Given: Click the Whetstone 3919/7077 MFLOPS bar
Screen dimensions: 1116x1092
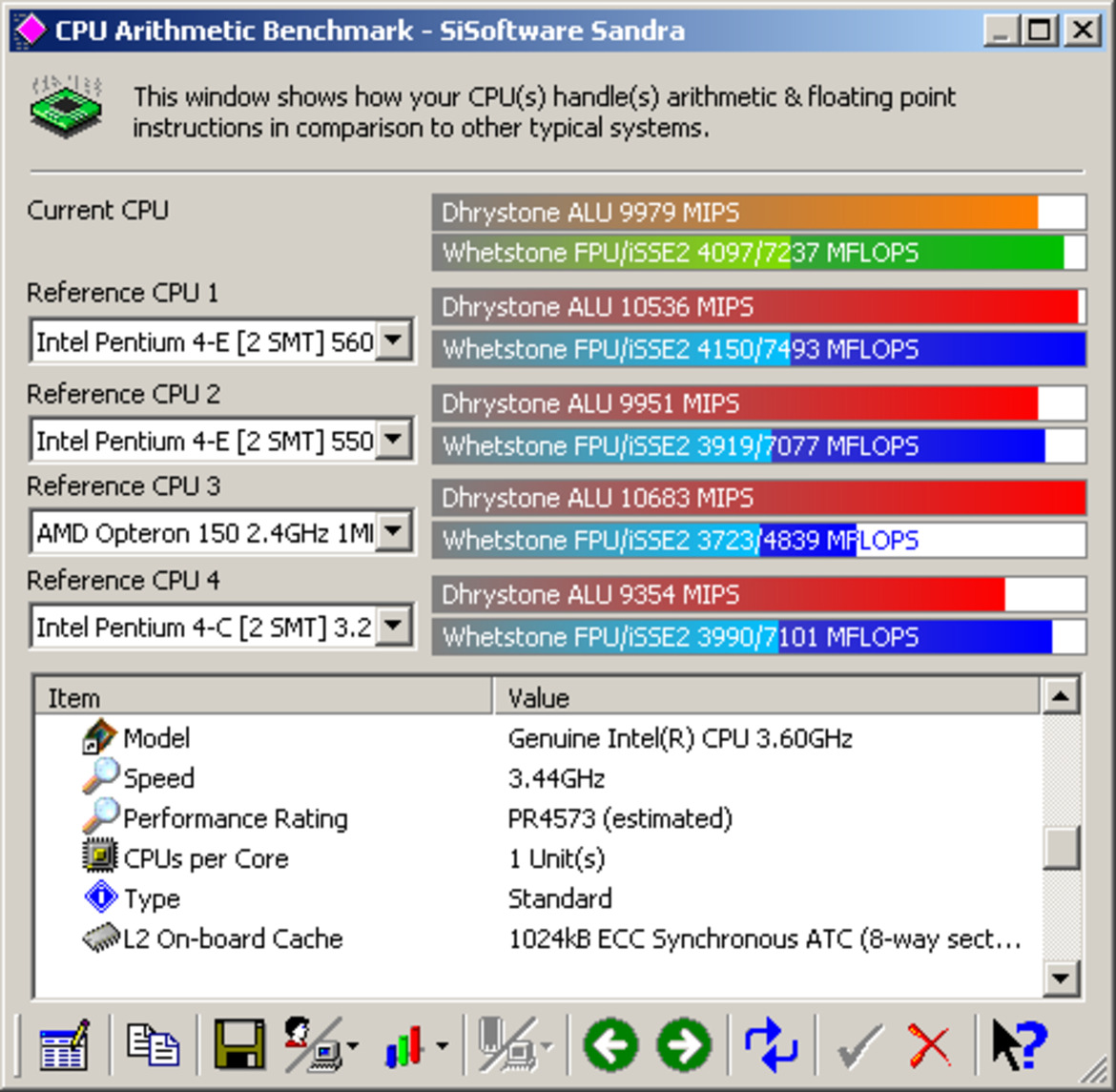Looking at the screenshot, I should tap(758, 445).
